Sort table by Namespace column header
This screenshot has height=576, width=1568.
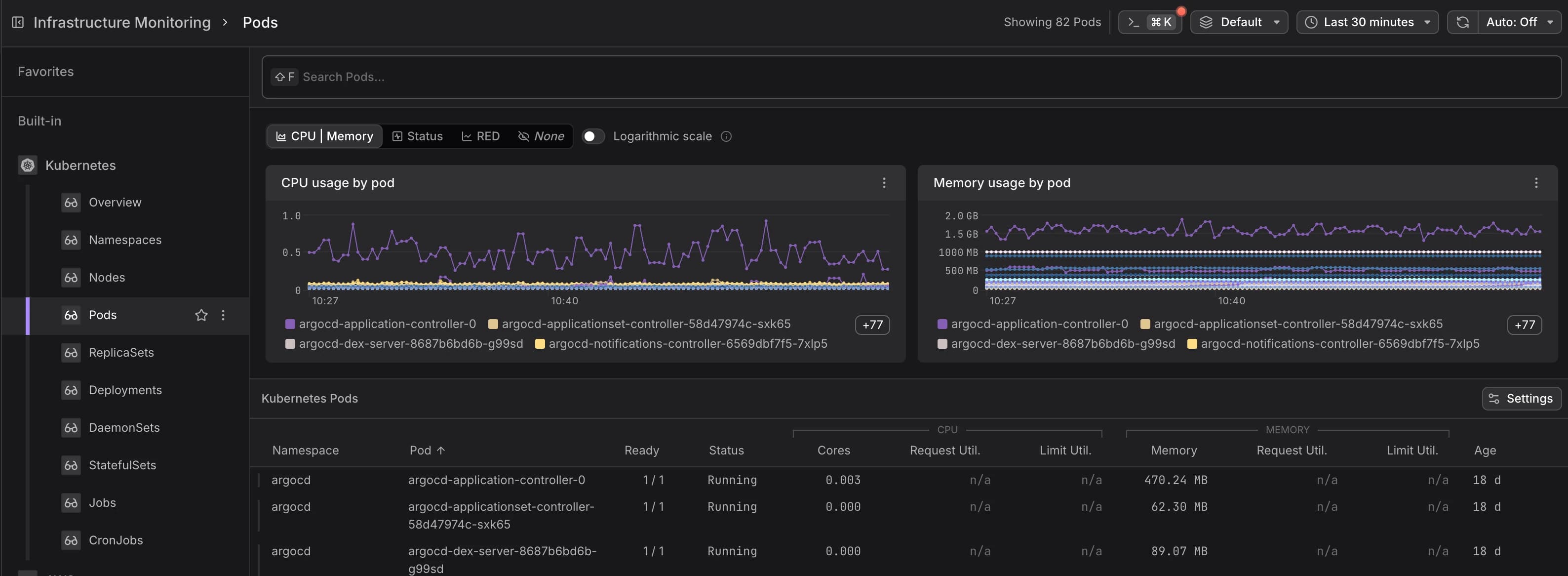point(306,451)
